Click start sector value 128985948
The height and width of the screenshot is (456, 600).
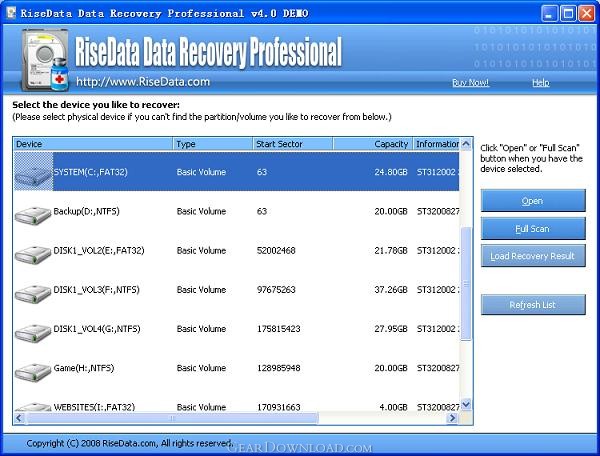279,368
